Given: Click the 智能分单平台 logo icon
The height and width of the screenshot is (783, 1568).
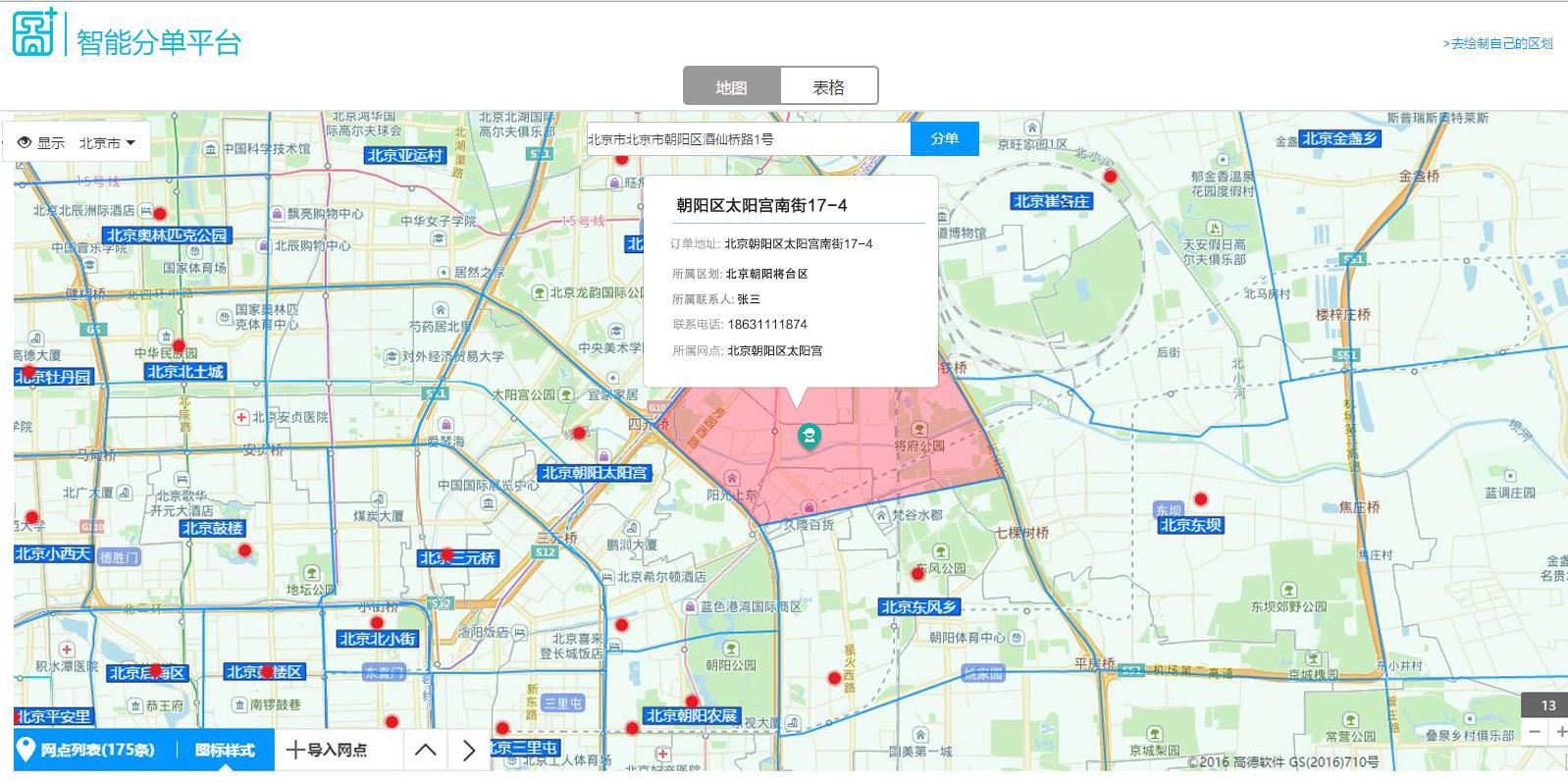Looking at the screenshot, I should (35, 33).
